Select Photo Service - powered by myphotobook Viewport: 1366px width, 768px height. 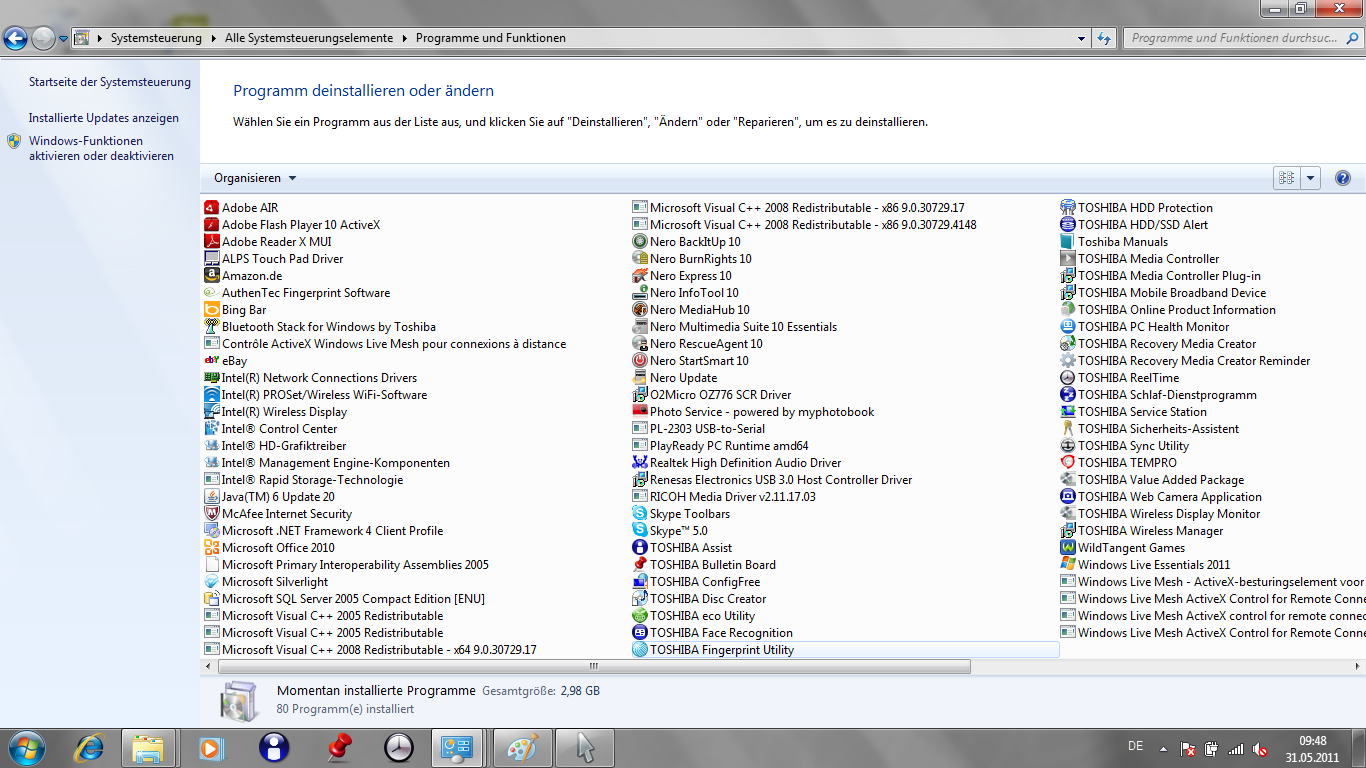tap(753, 412)
